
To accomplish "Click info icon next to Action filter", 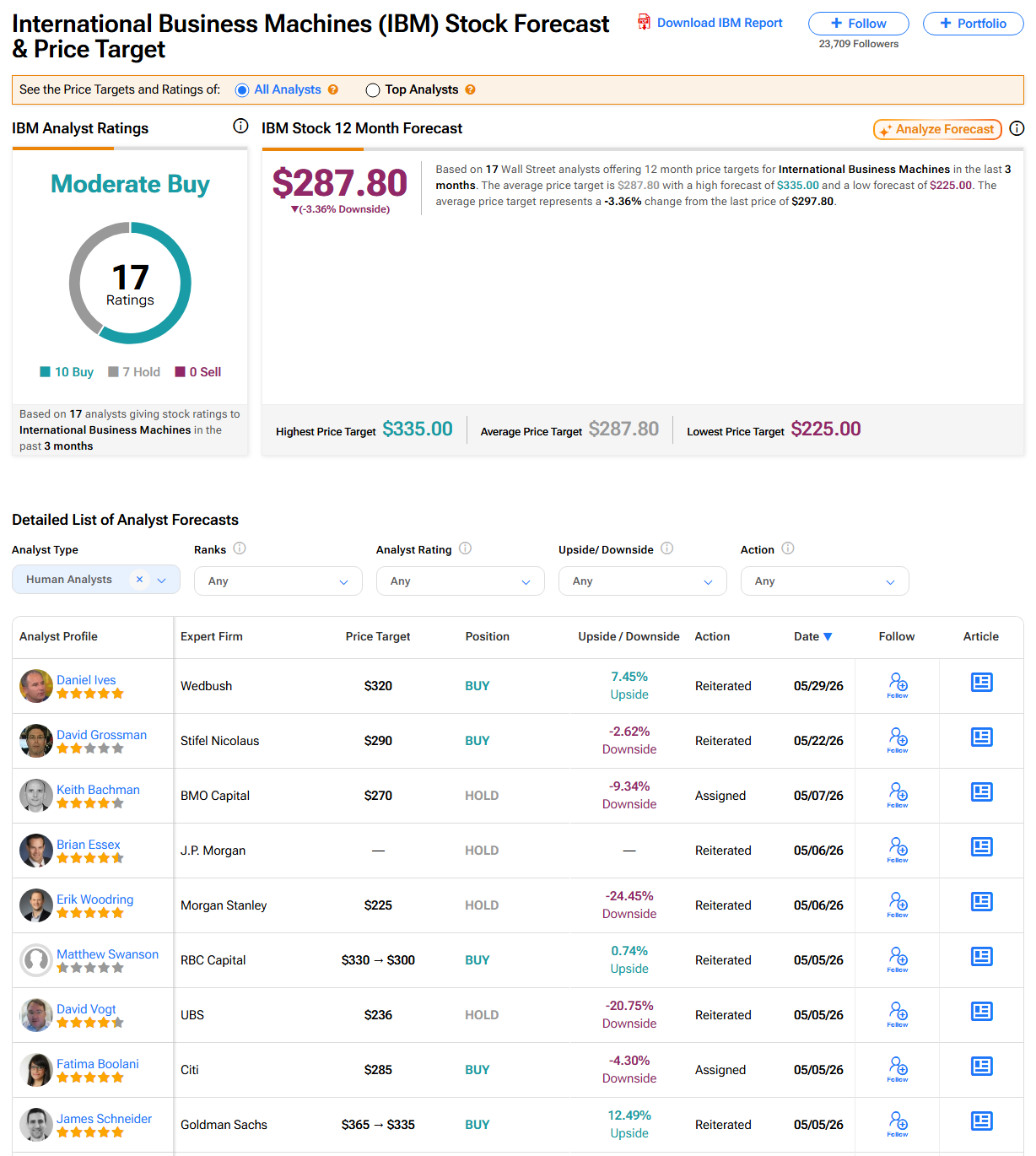I will (788, 548).
